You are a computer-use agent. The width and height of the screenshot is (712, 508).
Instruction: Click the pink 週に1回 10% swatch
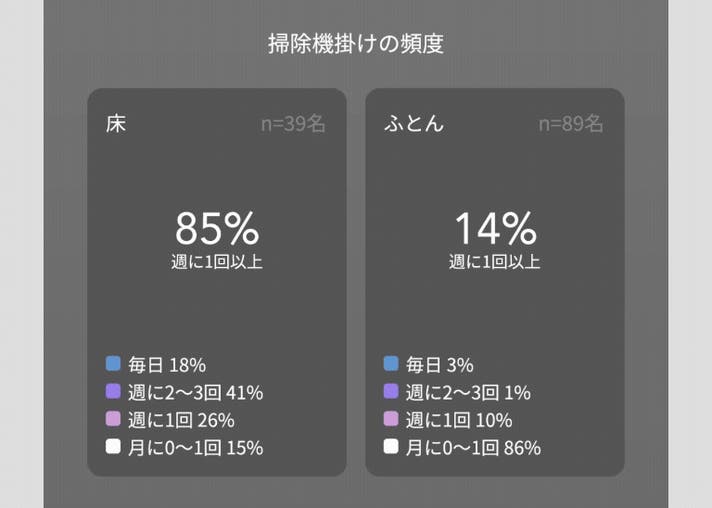pyautogui.click(x=391, y=419)
